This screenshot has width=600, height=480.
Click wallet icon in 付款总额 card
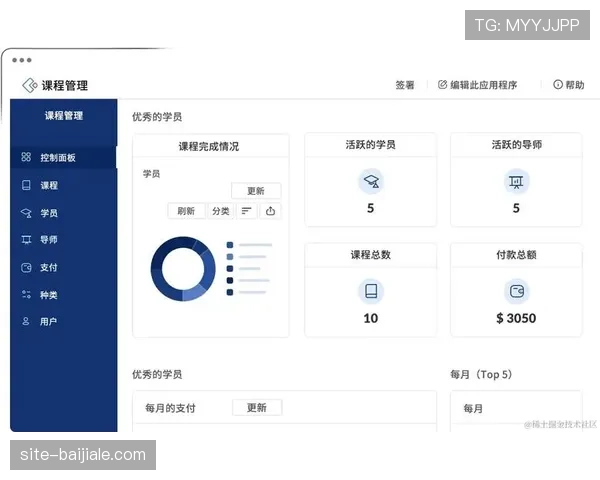point(517,291)
